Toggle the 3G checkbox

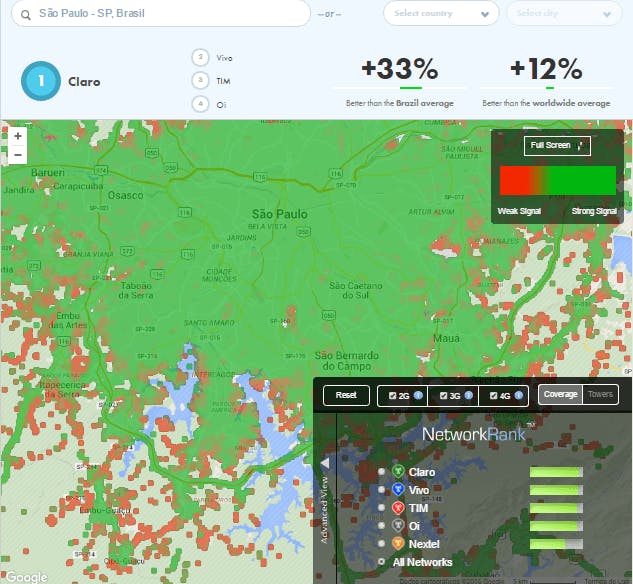(x=443, y=396)
